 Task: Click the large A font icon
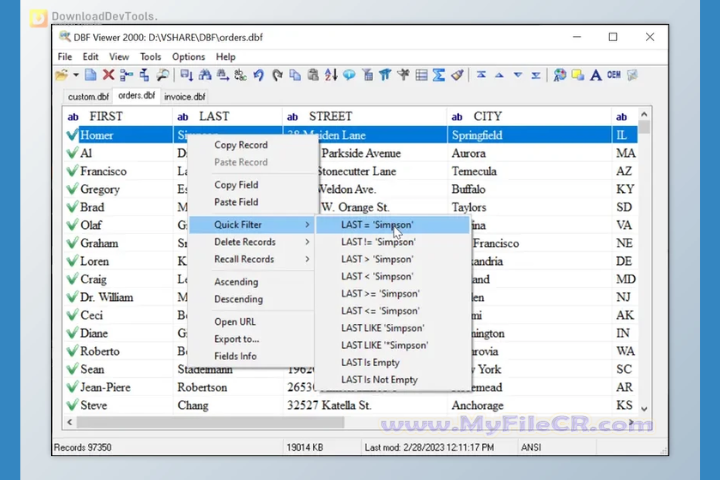tap(596, 75)
